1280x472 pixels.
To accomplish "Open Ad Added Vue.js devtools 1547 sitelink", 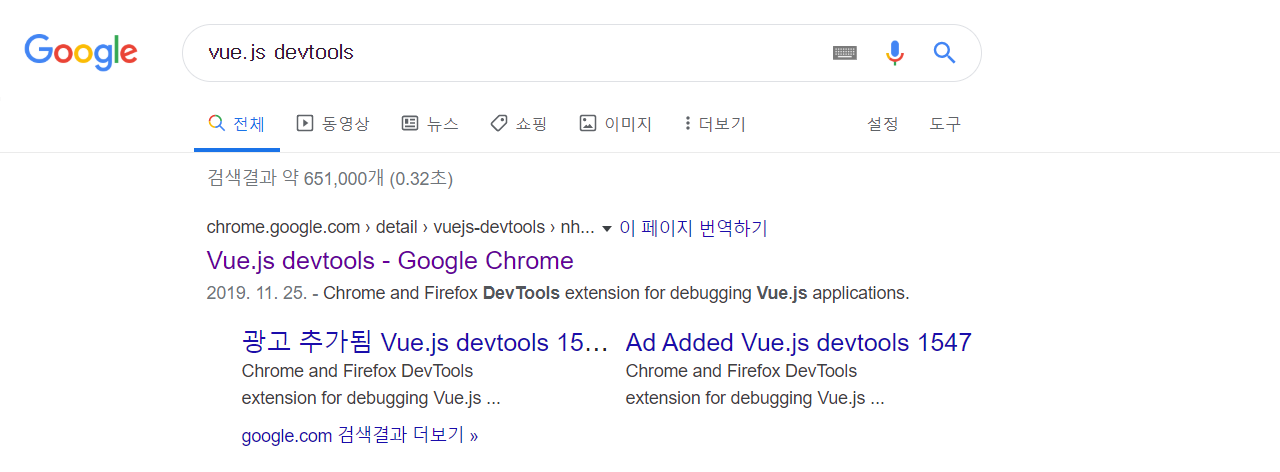I will [x=799, y=343].
